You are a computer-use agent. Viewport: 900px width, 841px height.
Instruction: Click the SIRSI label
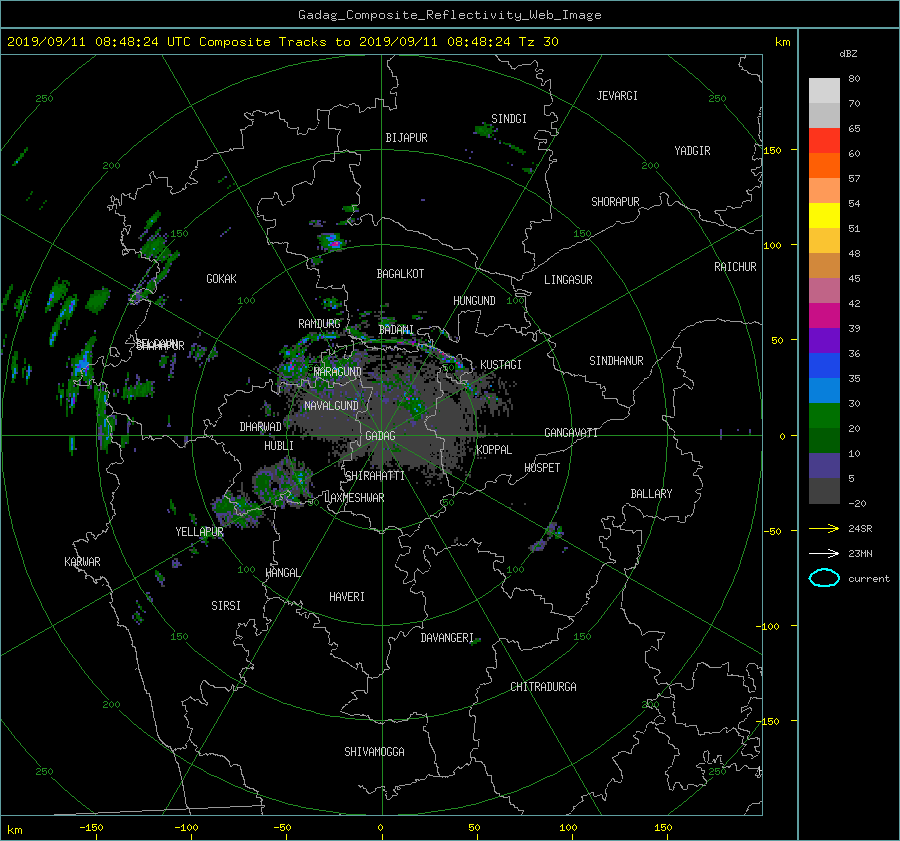(226, 606)
